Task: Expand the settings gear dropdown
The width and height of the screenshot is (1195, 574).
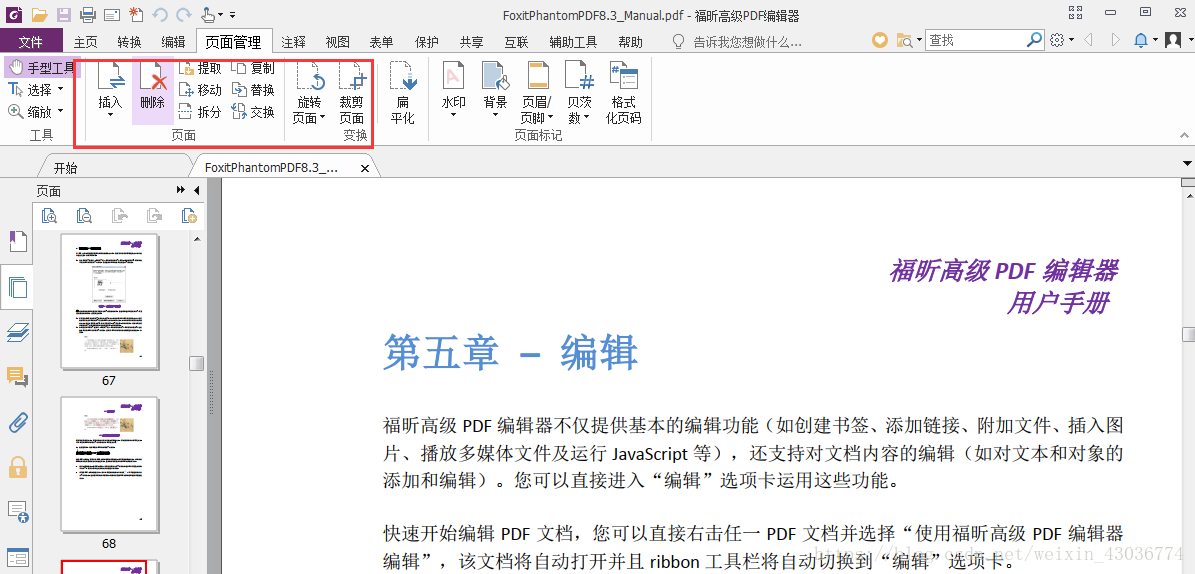Action: point(1072,40)
